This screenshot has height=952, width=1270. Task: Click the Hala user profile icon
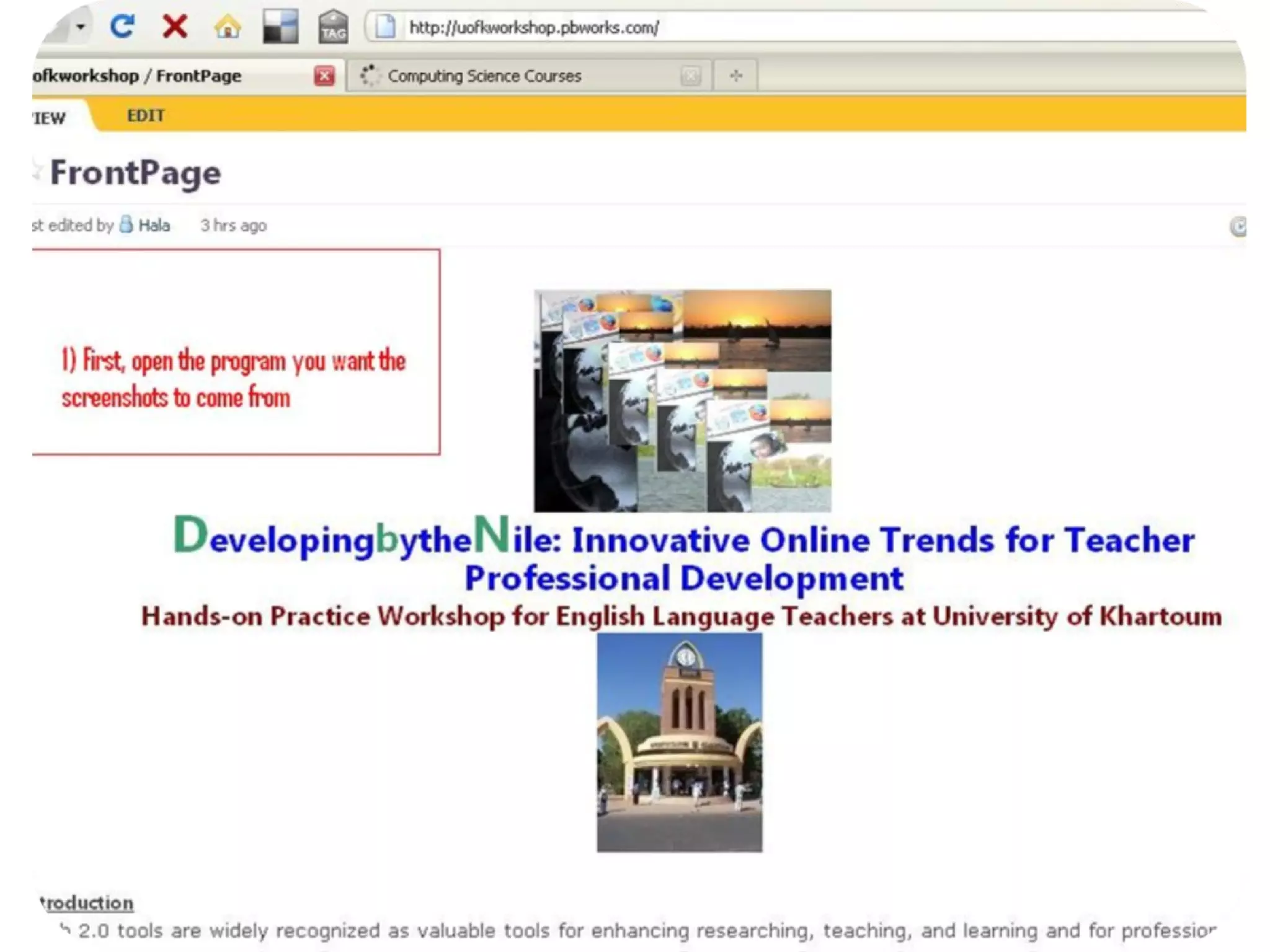pos(127,224)
